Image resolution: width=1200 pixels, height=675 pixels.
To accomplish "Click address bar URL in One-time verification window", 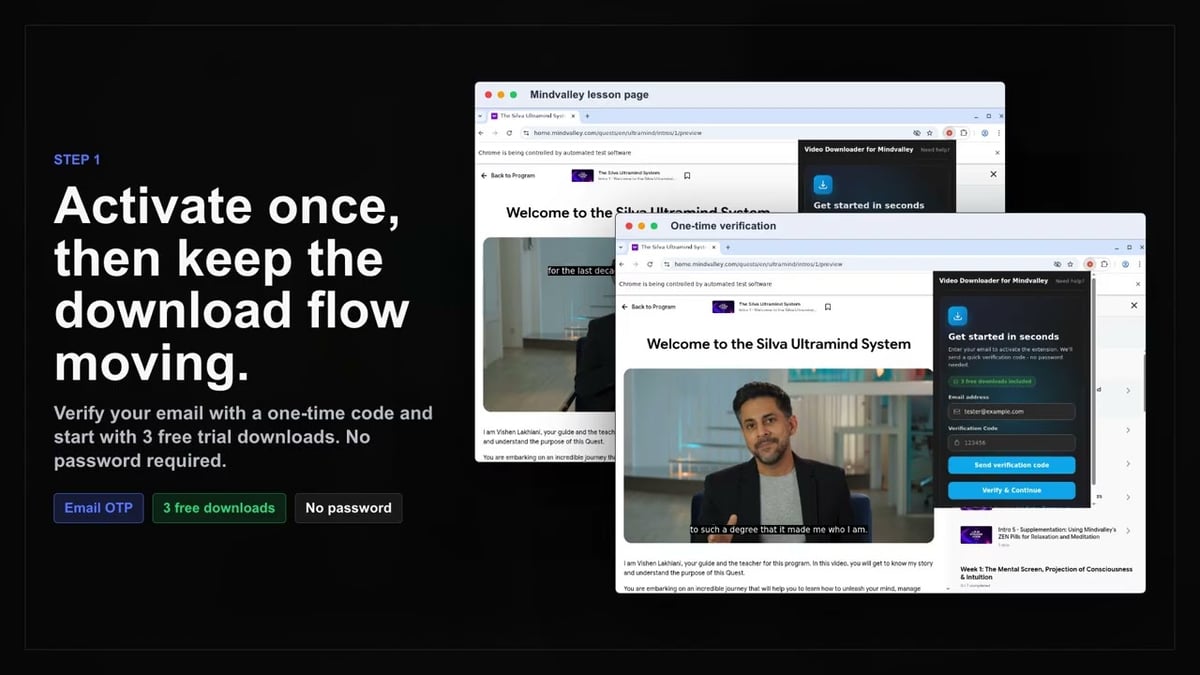I will tap(758, 264).
